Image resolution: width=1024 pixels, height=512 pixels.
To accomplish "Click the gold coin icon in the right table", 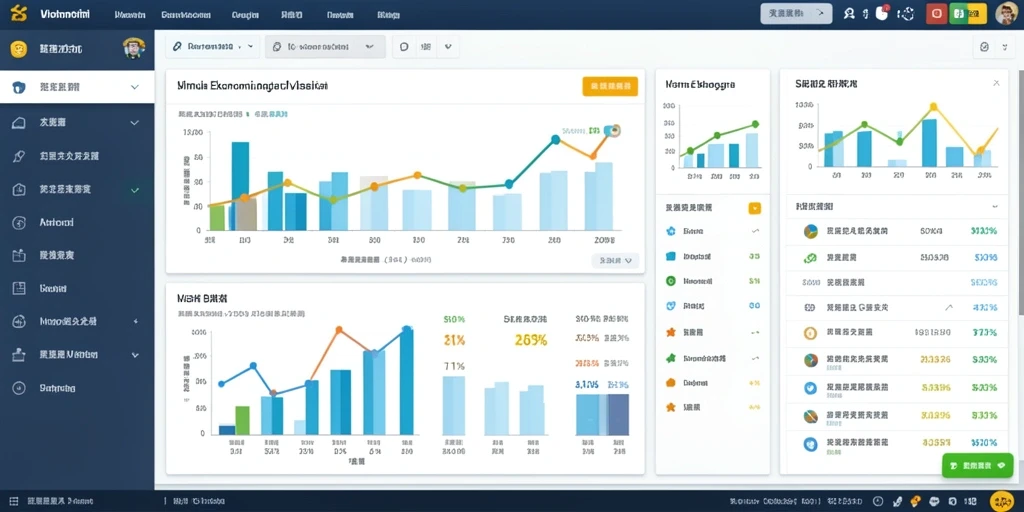I will (810, 333).
